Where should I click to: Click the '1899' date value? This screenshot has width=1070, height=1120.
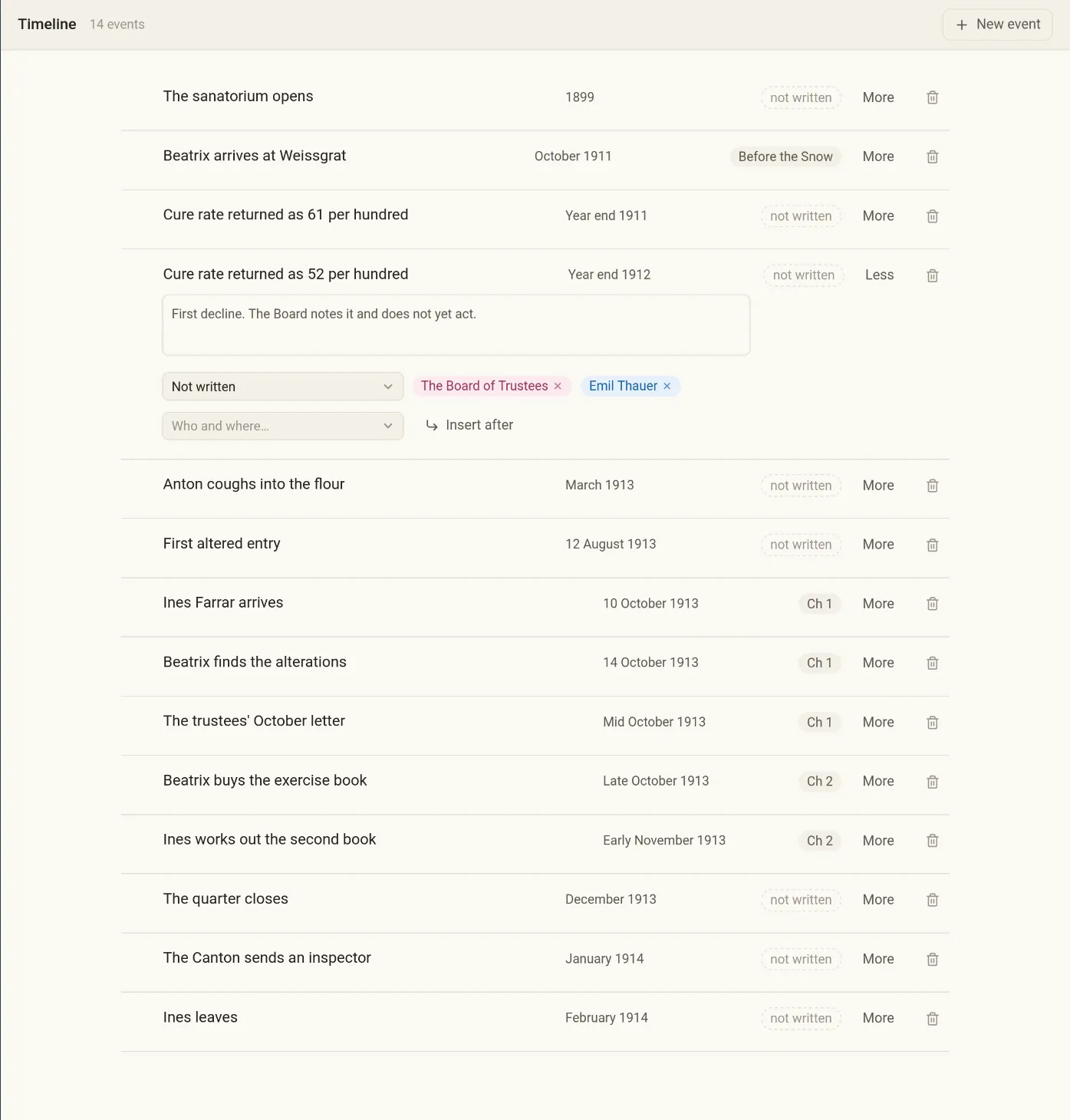(580, 97)
